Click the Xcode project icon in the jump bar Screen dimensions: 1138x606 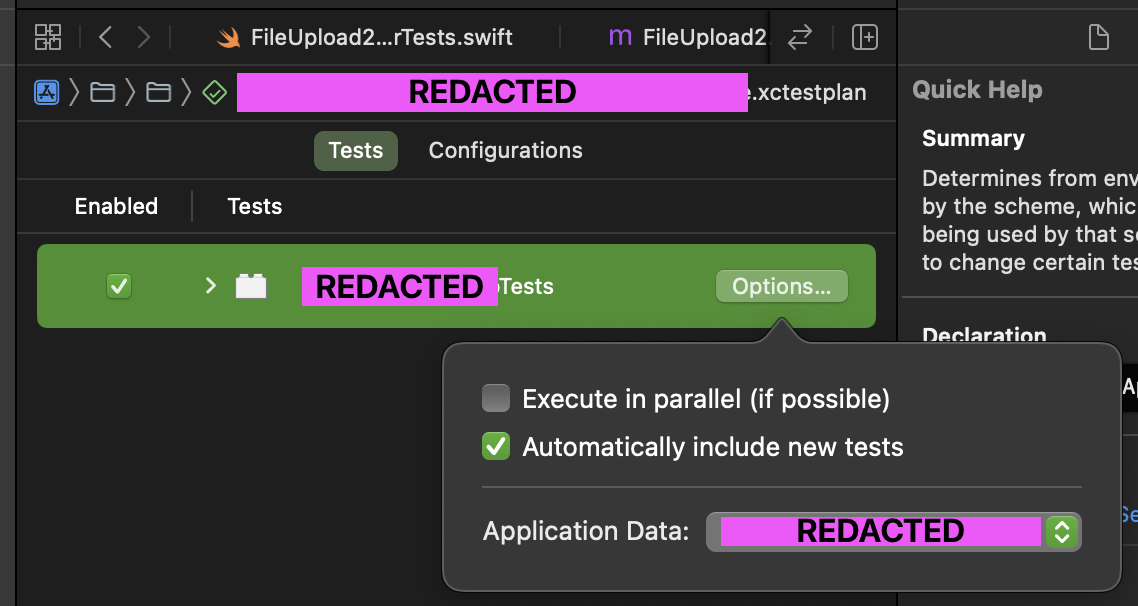pos(46,92)
